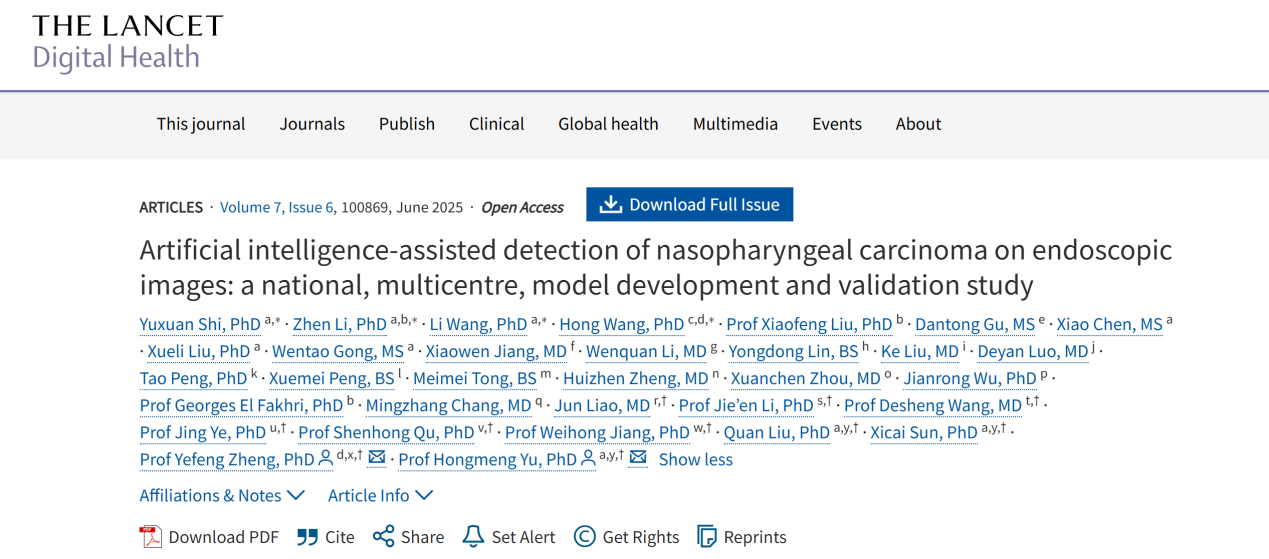Open the Multimedia menu item
Image resolution: width=1269 pixels, height=559 pixels.
[735, 124]
